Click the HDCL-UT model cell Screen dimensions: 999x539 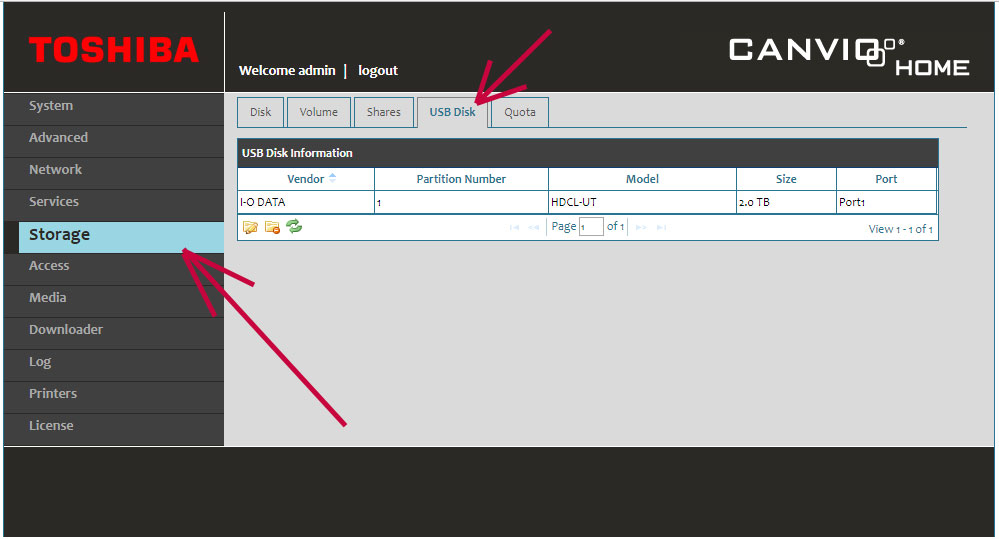tap(642, 202)
